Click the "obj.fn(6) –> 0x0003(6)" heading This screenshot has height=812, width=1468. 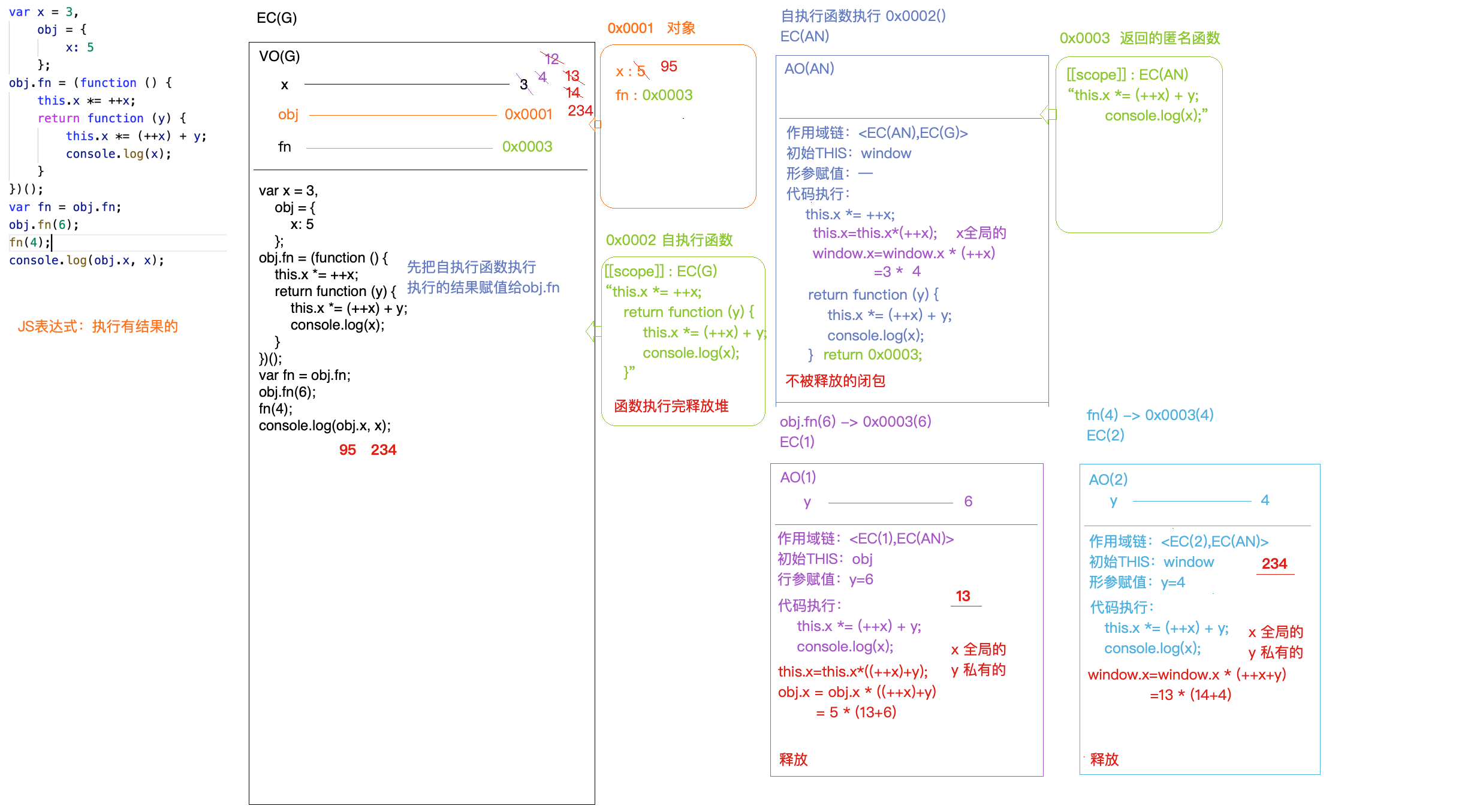(855, 422)
